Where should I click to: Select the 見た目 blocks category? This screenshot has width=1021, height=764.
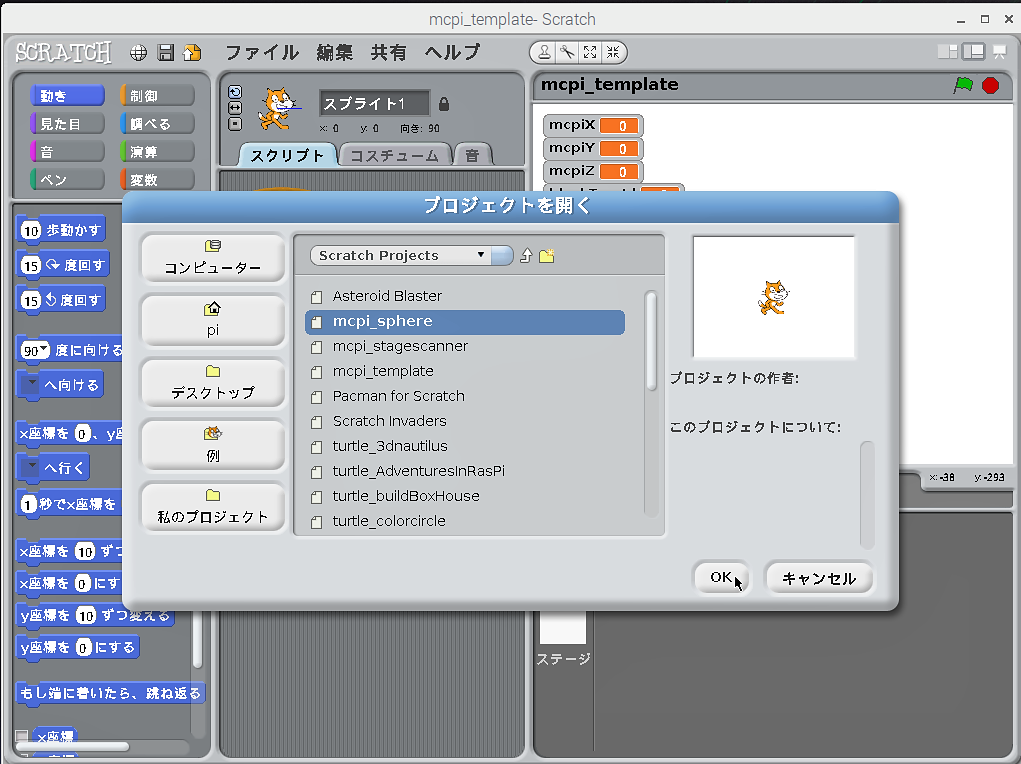(x=67, y=124)
